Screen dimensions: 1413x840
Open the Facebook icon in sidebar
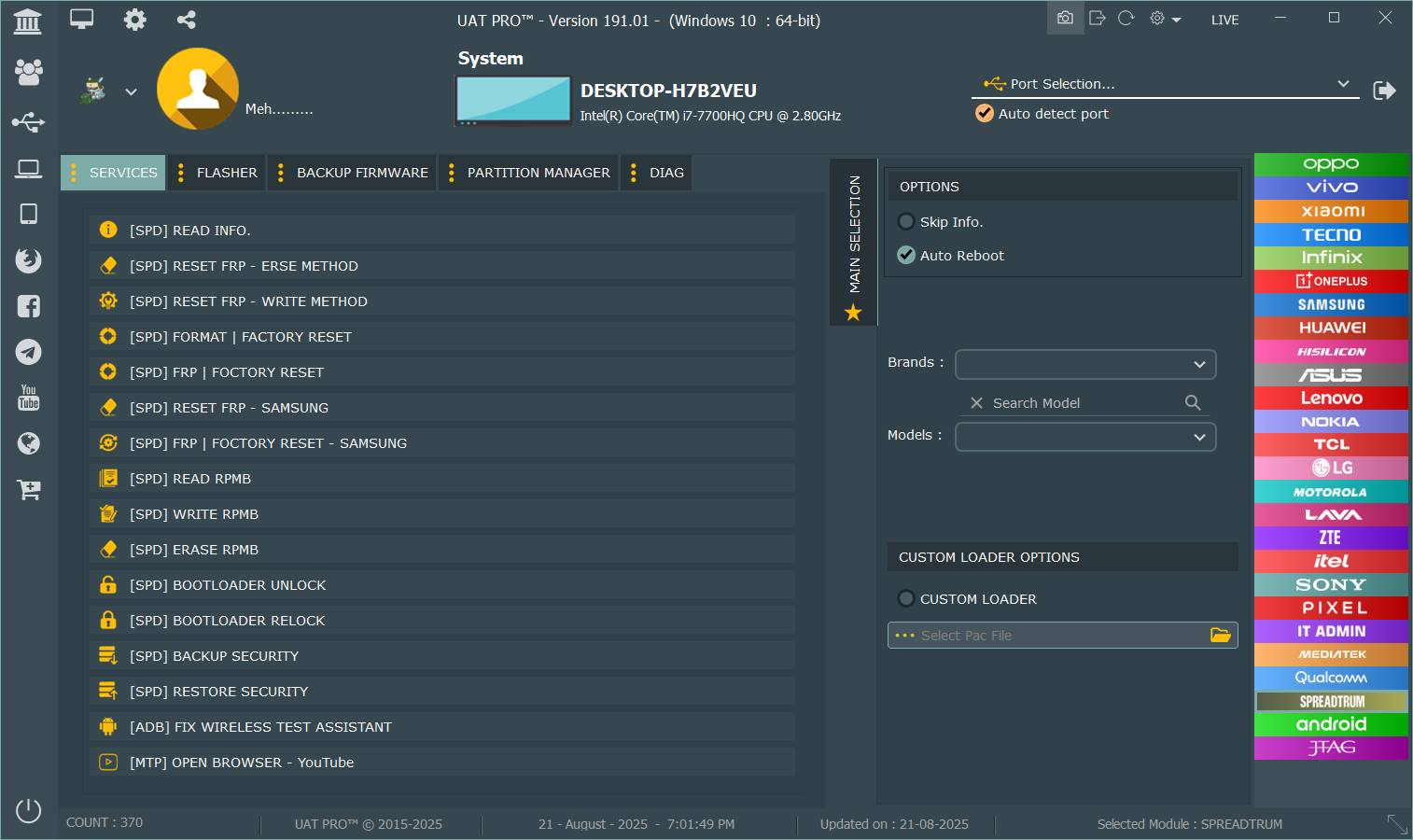point(29,306)
